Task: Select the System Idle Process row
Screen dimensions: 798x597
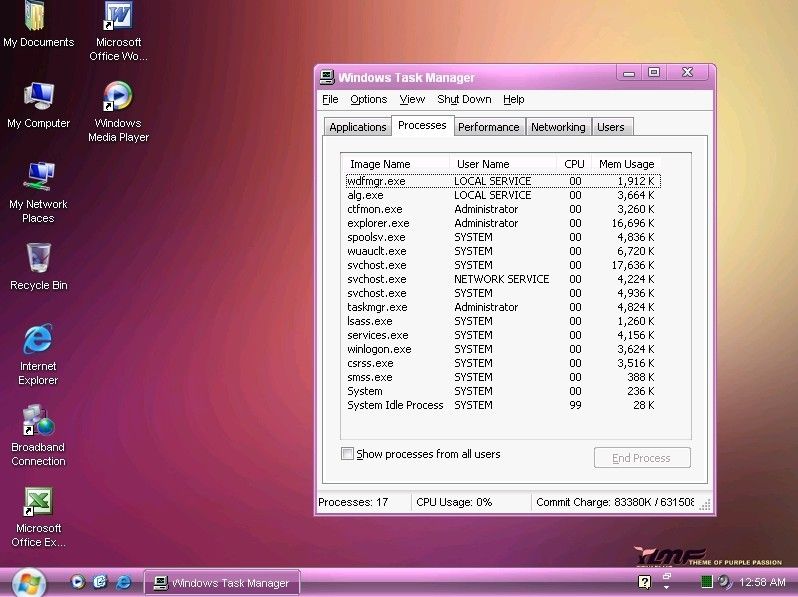Action: [x=503, y=405]
